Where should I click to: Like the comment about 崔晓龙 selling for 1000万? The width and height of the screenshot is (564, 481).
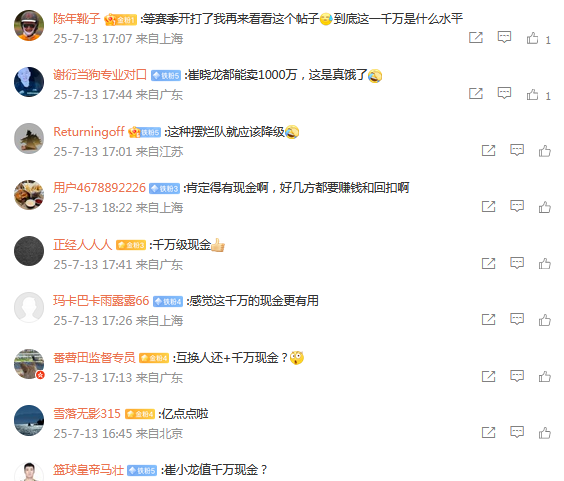[532, 94]
